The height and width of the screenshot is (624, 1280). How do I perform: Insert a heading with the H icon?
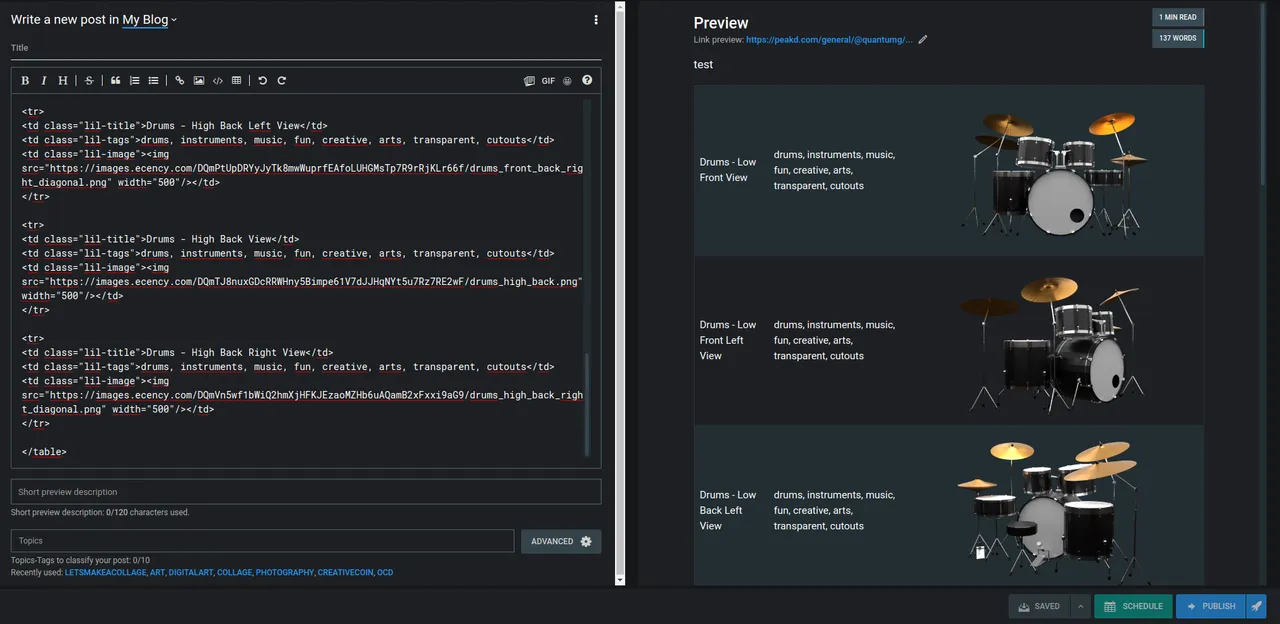63,81
